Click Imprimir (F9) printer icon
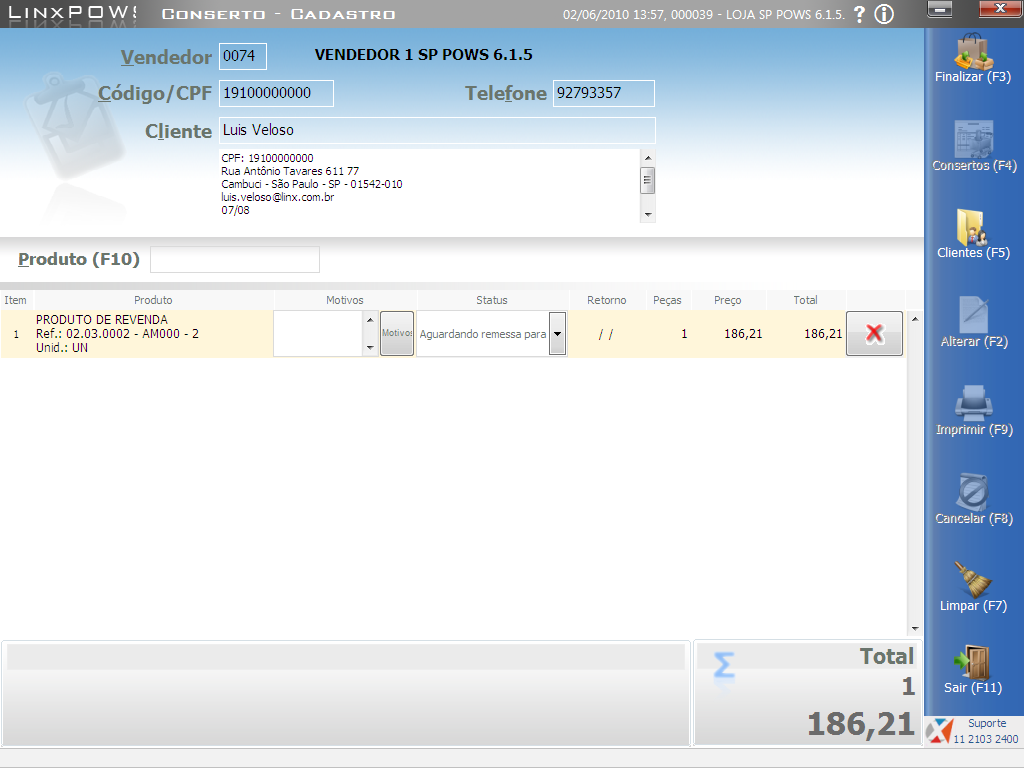The width and height of the screenshot is (1024, 768). point(973,402)
